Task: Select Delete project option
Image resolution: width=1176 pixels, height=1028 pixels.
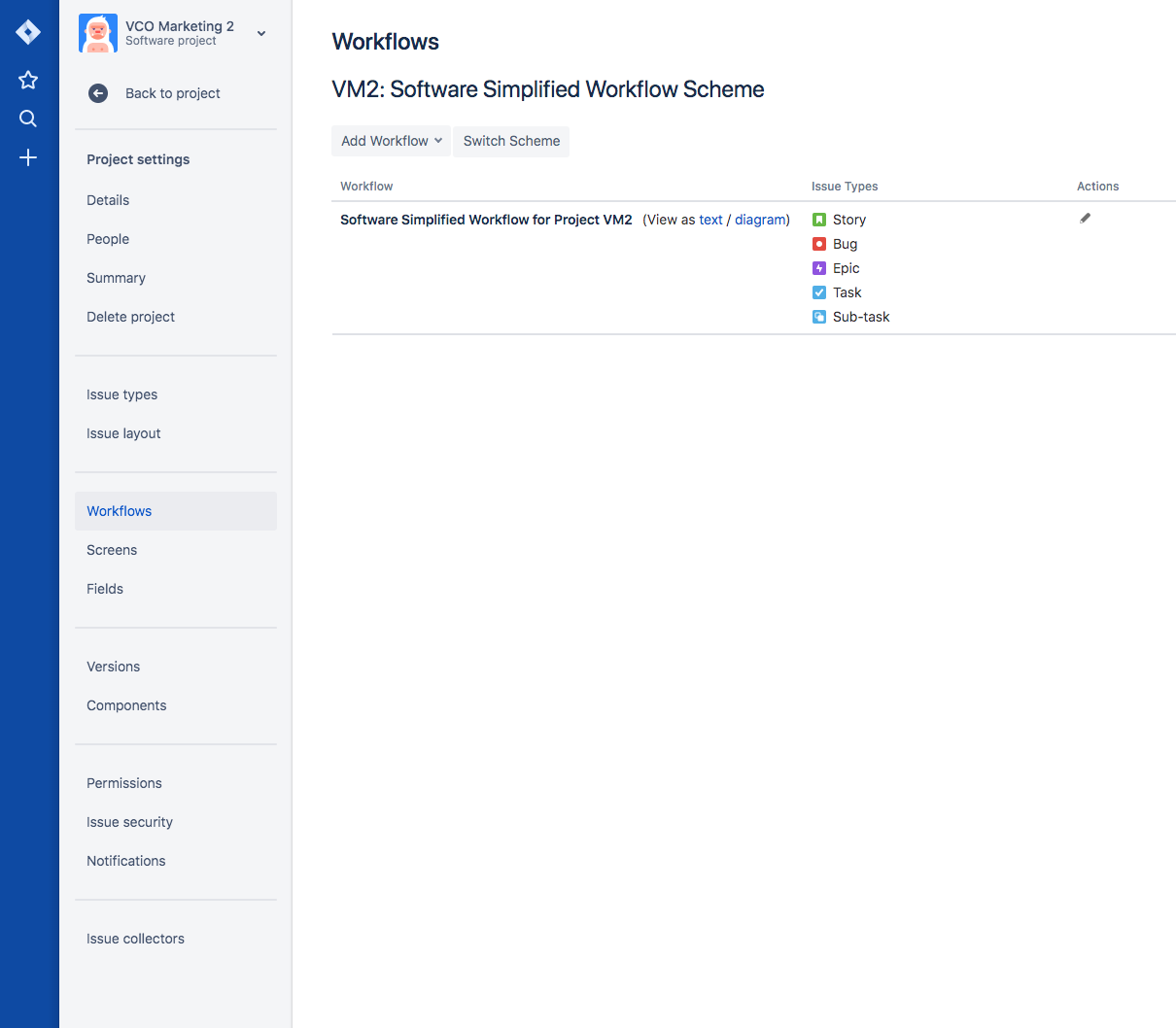Action: 130,317
